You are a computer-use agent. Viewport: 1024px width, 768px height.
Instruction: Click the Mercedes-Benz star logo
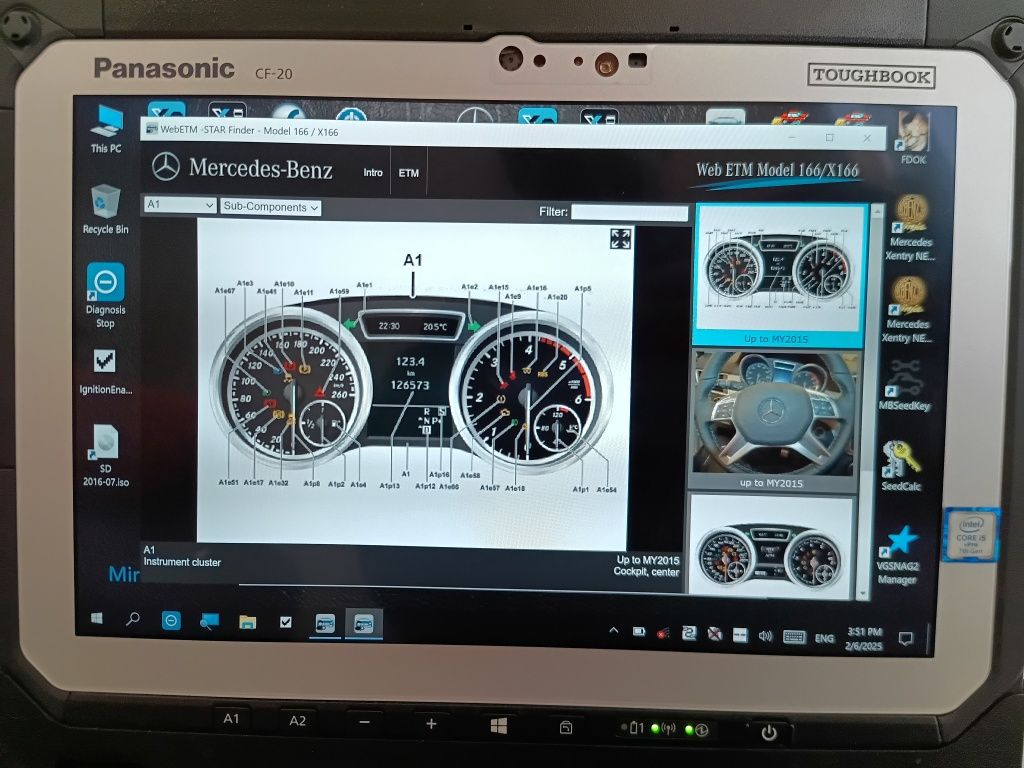pos(165,167)
